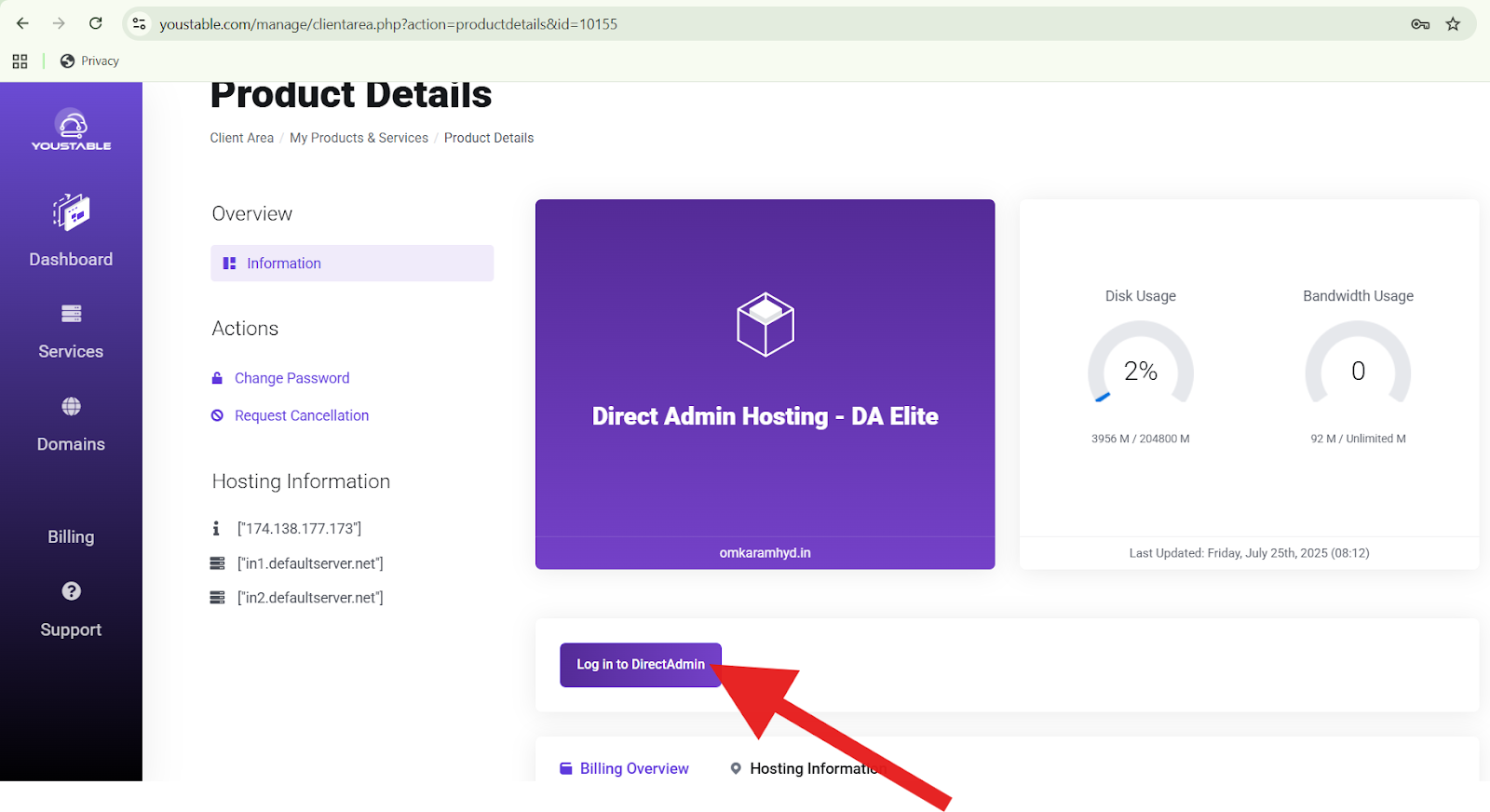
Task: Open Billing in the sidebar
Action: (71, 536)
